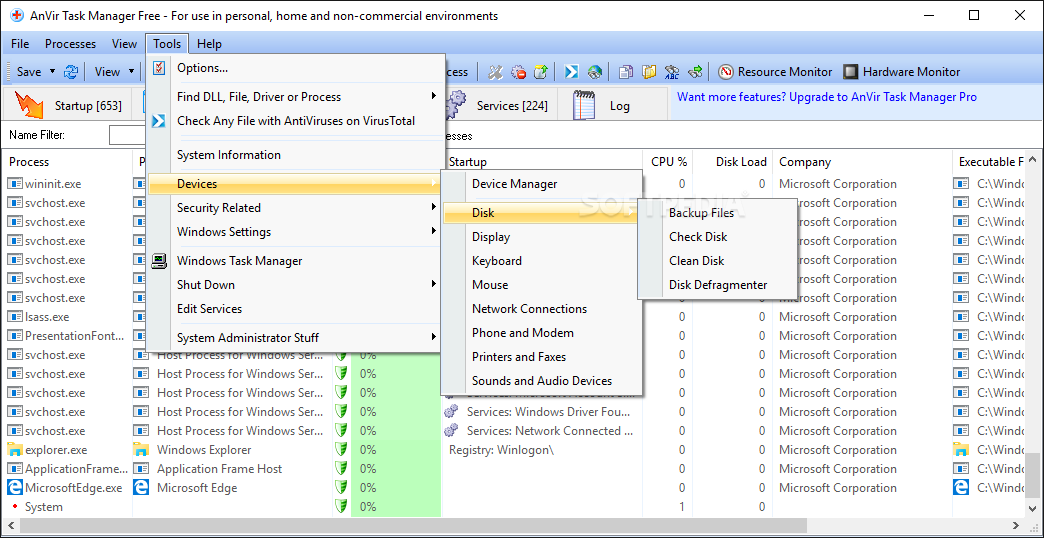
Task: Click the VirusTotal check toolbar icon
Action: pos(571,72)
